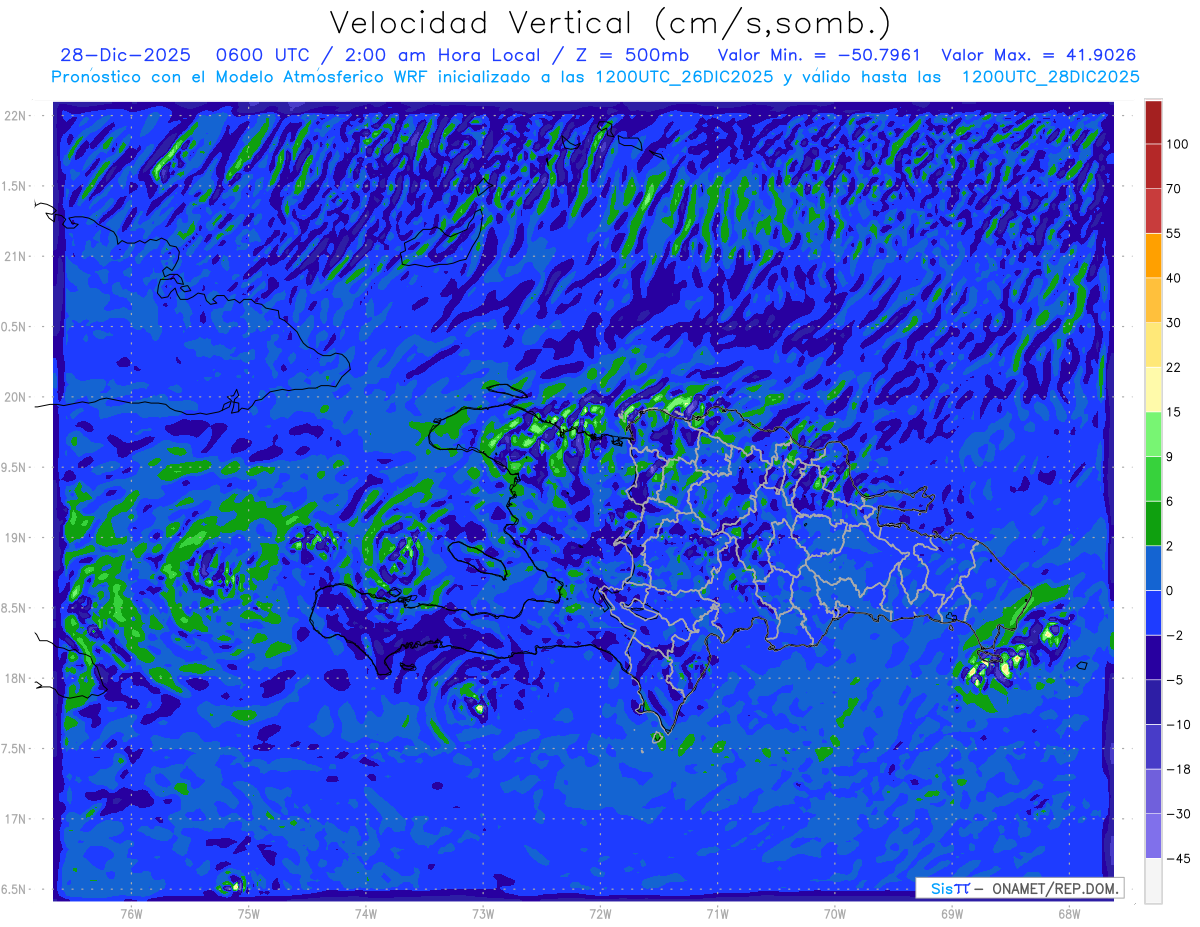Click valid-until time "1200UTC_28DIC2025"
Viewport: 1200px width, 927px height.
(1050, 76)
